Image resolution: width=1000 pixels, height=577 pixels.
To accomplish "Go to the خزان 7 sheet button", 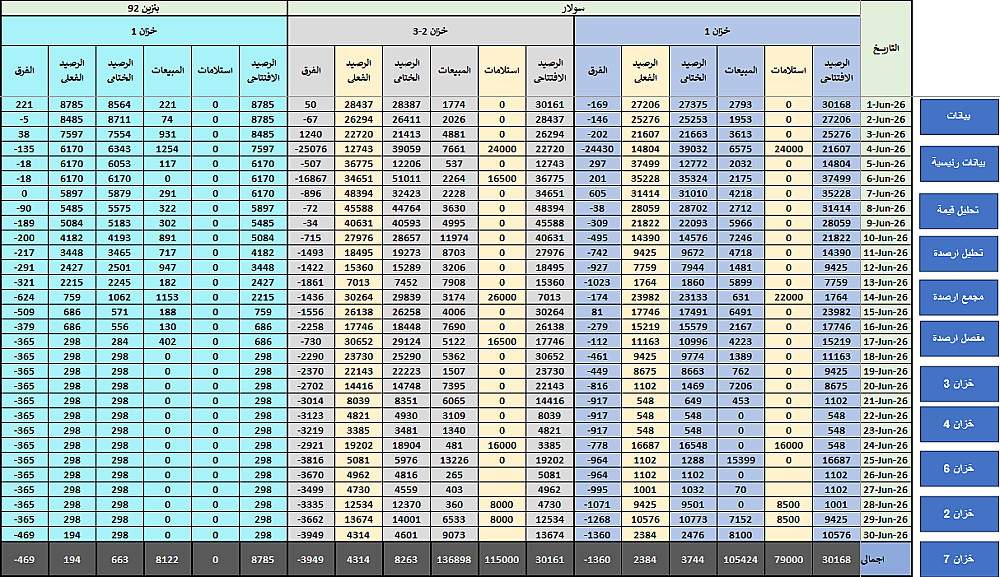I will [959, 559].
